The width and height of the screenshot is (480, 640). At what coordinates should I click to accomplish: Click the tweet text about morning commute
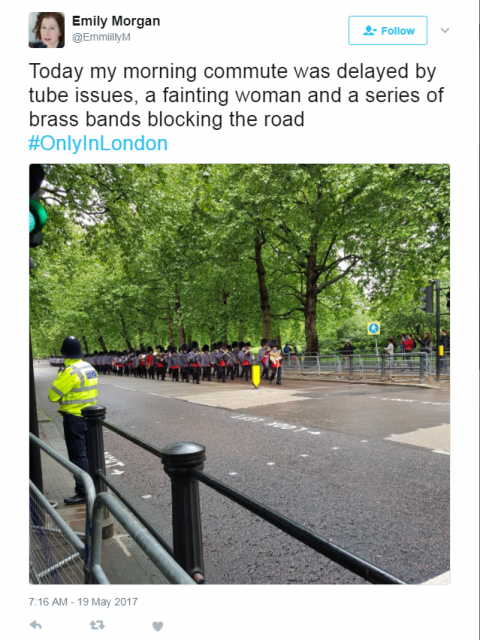coord(236,96)
